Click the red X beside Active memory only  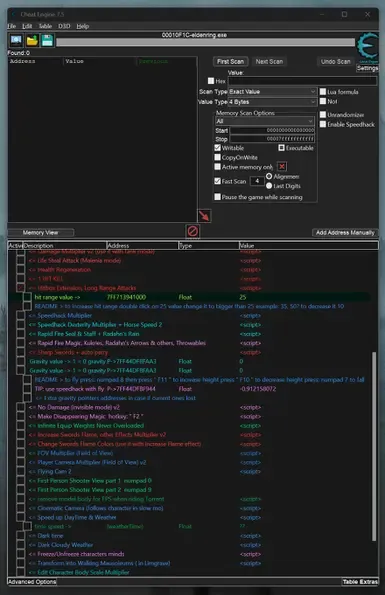tap(282, 167)
